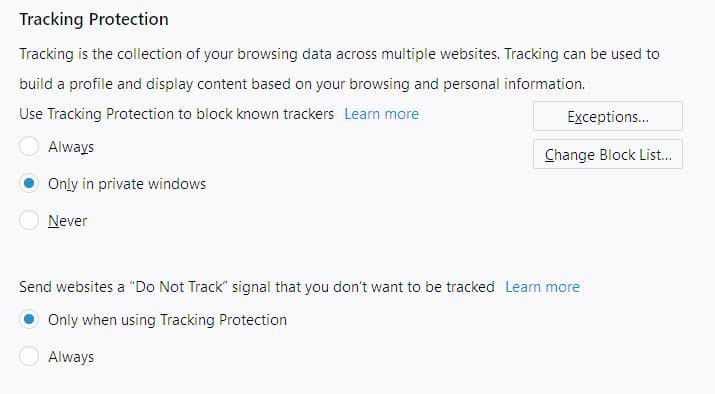Click the Tracking Protection section heading
This screenshot has width=715, height=394.
tap(94, 19)
